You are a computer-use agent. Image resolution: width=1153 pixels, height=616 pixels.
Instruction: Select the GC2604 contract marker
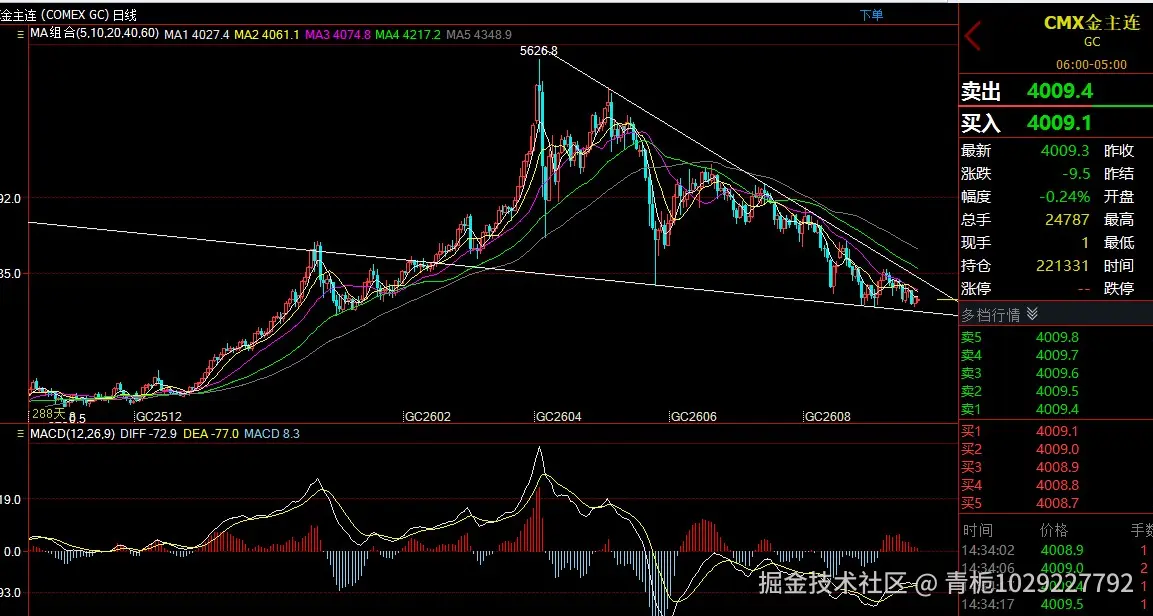point(558,416)
